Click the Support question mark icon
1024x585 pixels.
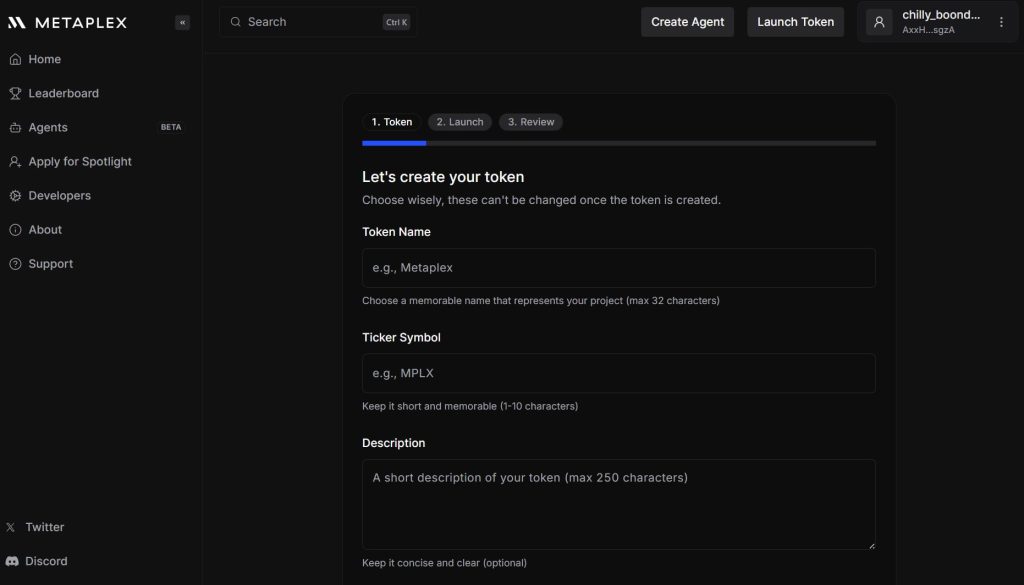tap(15, 264)
